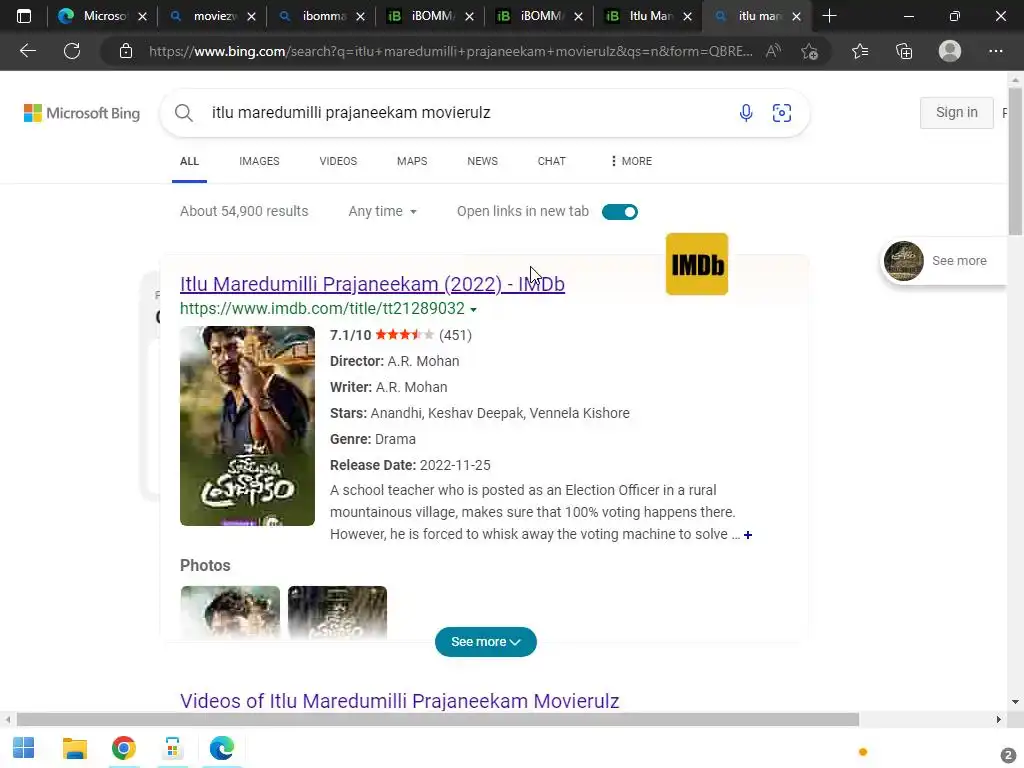Close the 'moviezw' tab
The width and height of the screenshot is (1024, 768).
point(251,16)
